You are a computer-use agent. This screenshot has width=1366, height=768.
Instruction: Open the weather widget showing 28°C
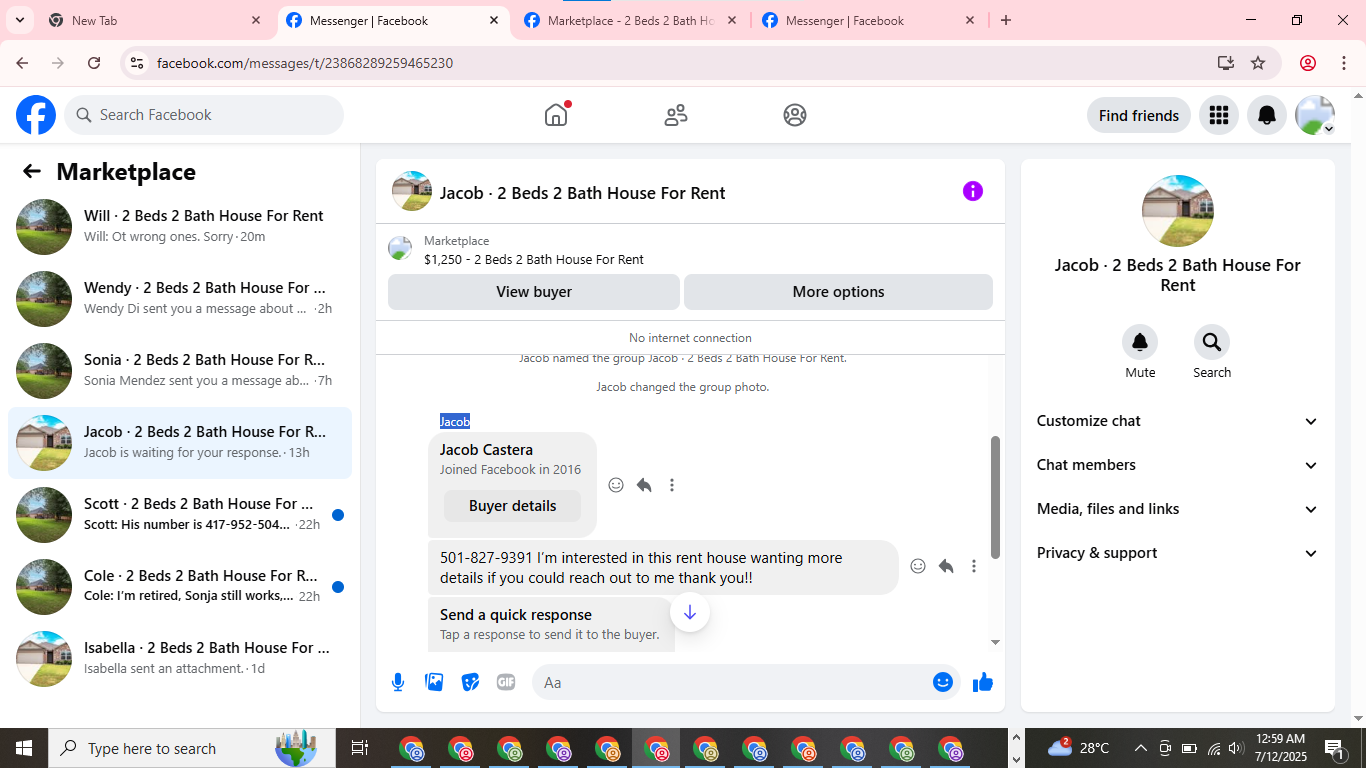point(1078,748)
